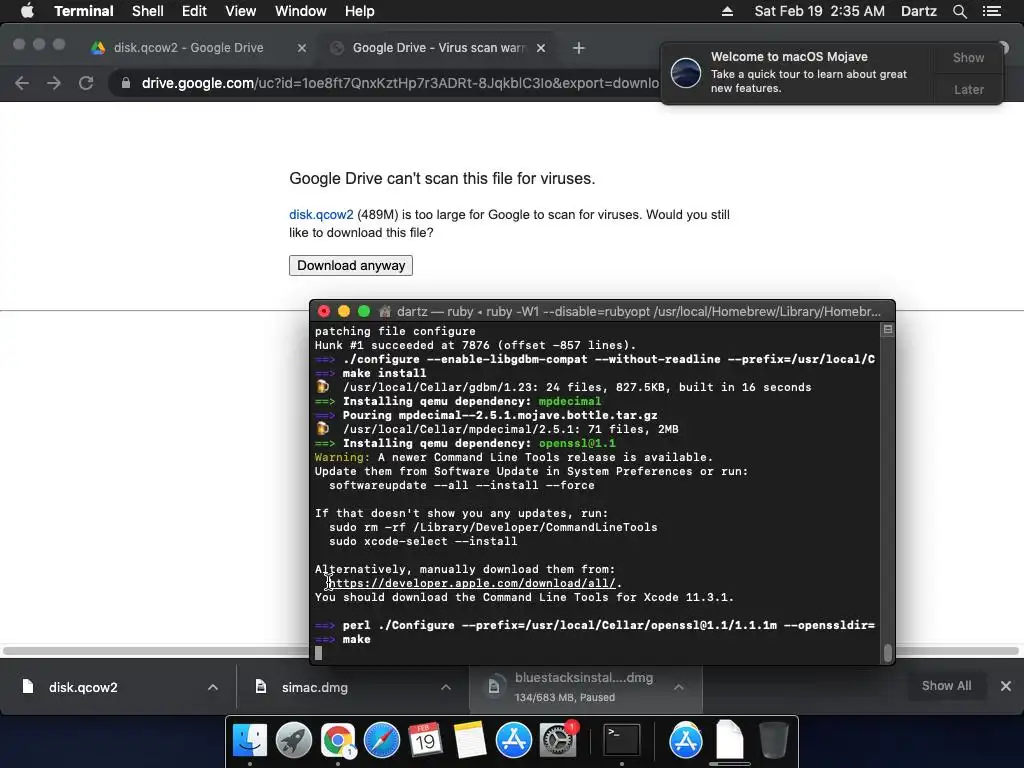Click 'softwareupdate --all --install --force' text

point(462,485)
